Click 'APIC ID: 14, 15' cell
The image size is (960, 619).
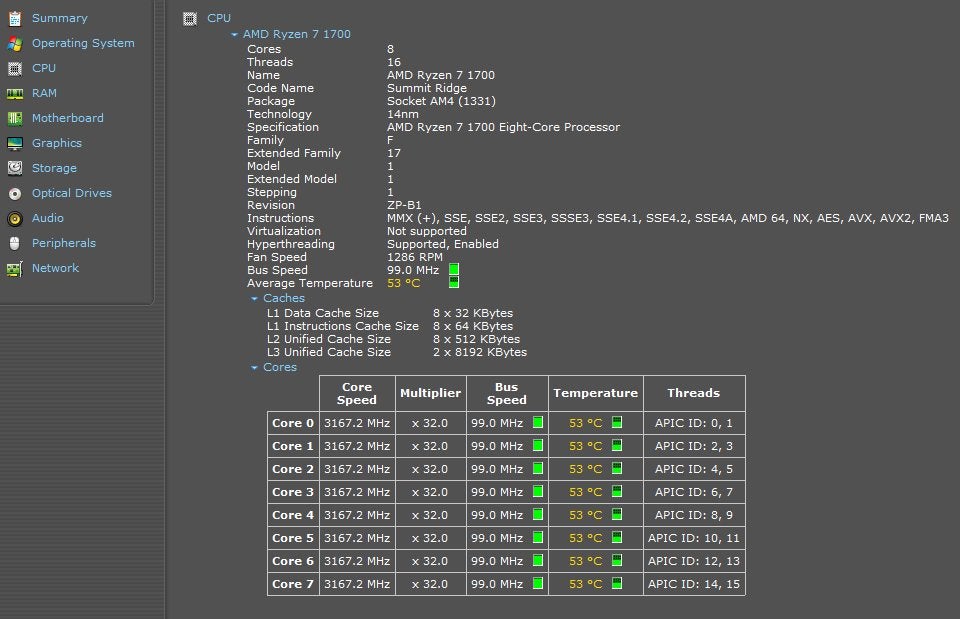(694, 584)
